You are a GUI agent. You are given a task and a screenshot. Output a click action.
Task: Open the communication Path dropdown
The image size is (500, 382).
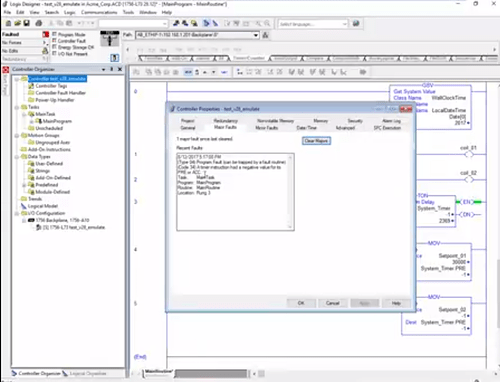[x=256, y=35]
